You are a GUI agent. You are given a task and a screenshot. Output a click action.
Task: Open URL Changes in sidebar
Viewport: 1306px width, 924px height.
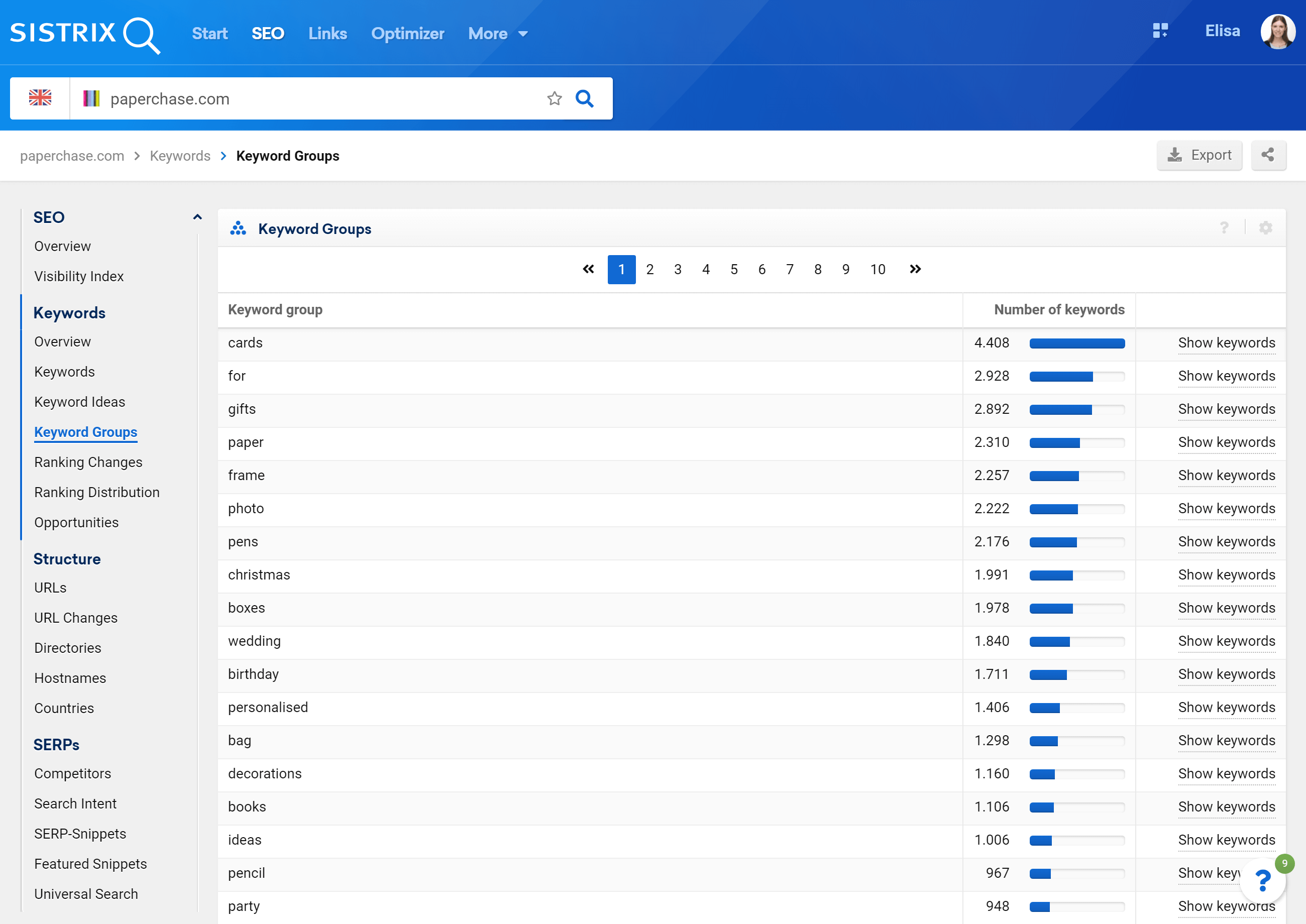(76, 618)
